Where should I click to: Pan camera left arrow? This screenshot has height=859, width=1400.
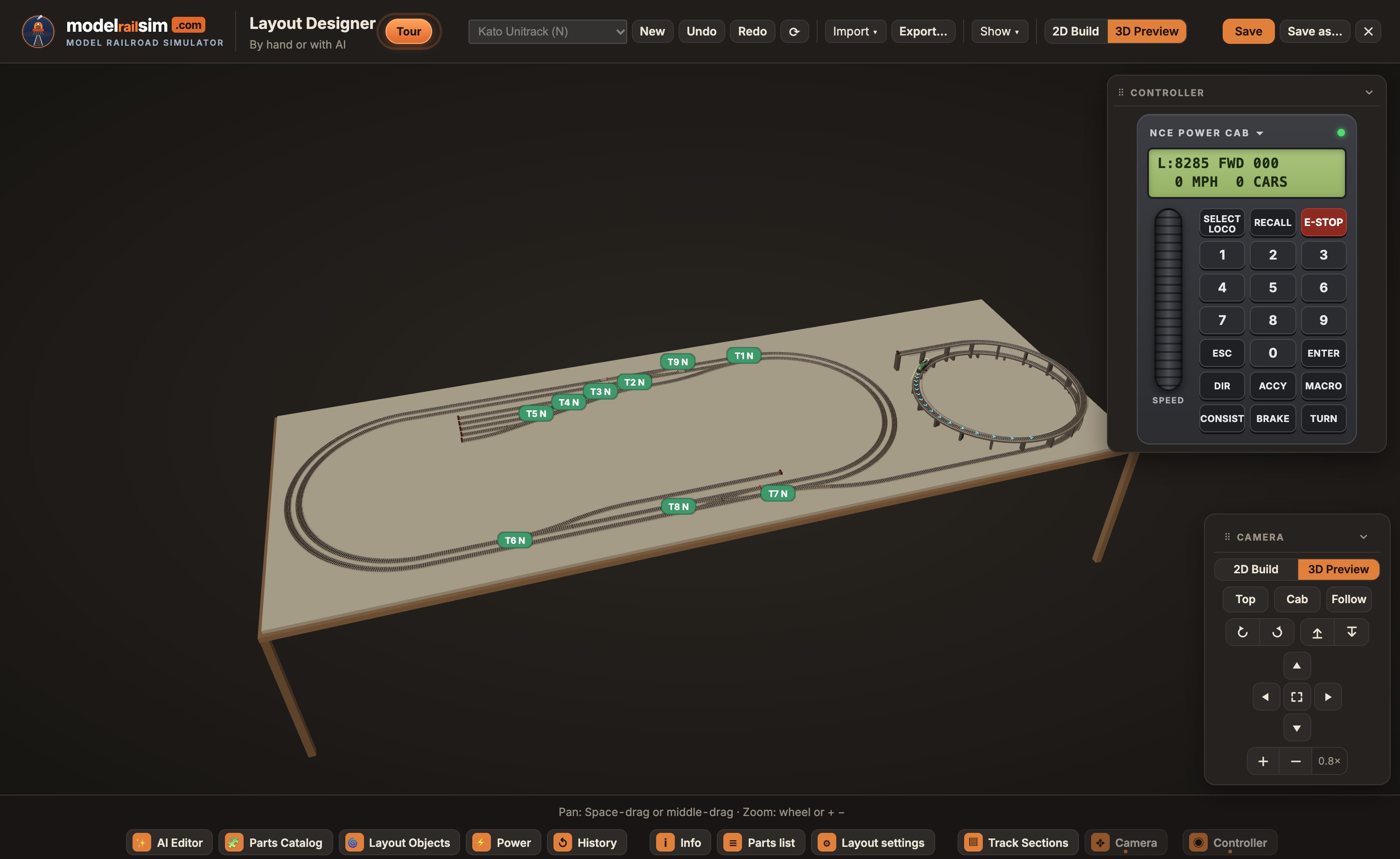pyautogui.click(x=1266, y=697)
